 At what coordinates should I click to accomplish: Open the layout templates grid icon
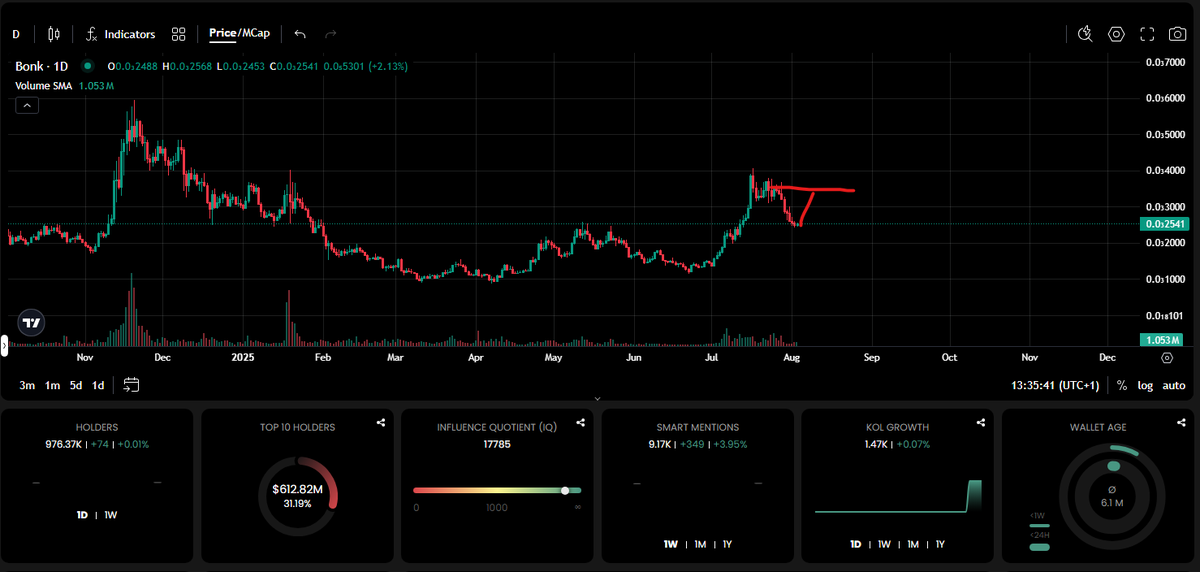click(x=179, y=34)
